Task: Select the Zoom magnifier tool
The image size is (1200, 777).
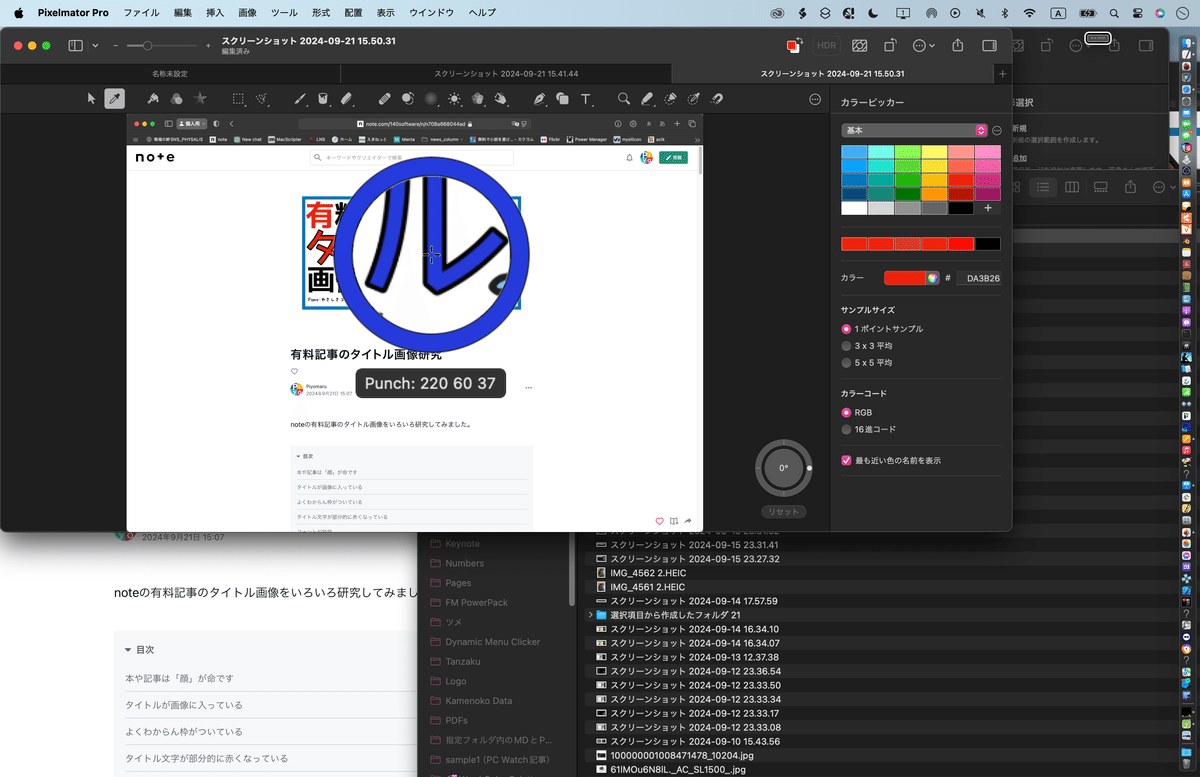Action: (x=624, y=98)
